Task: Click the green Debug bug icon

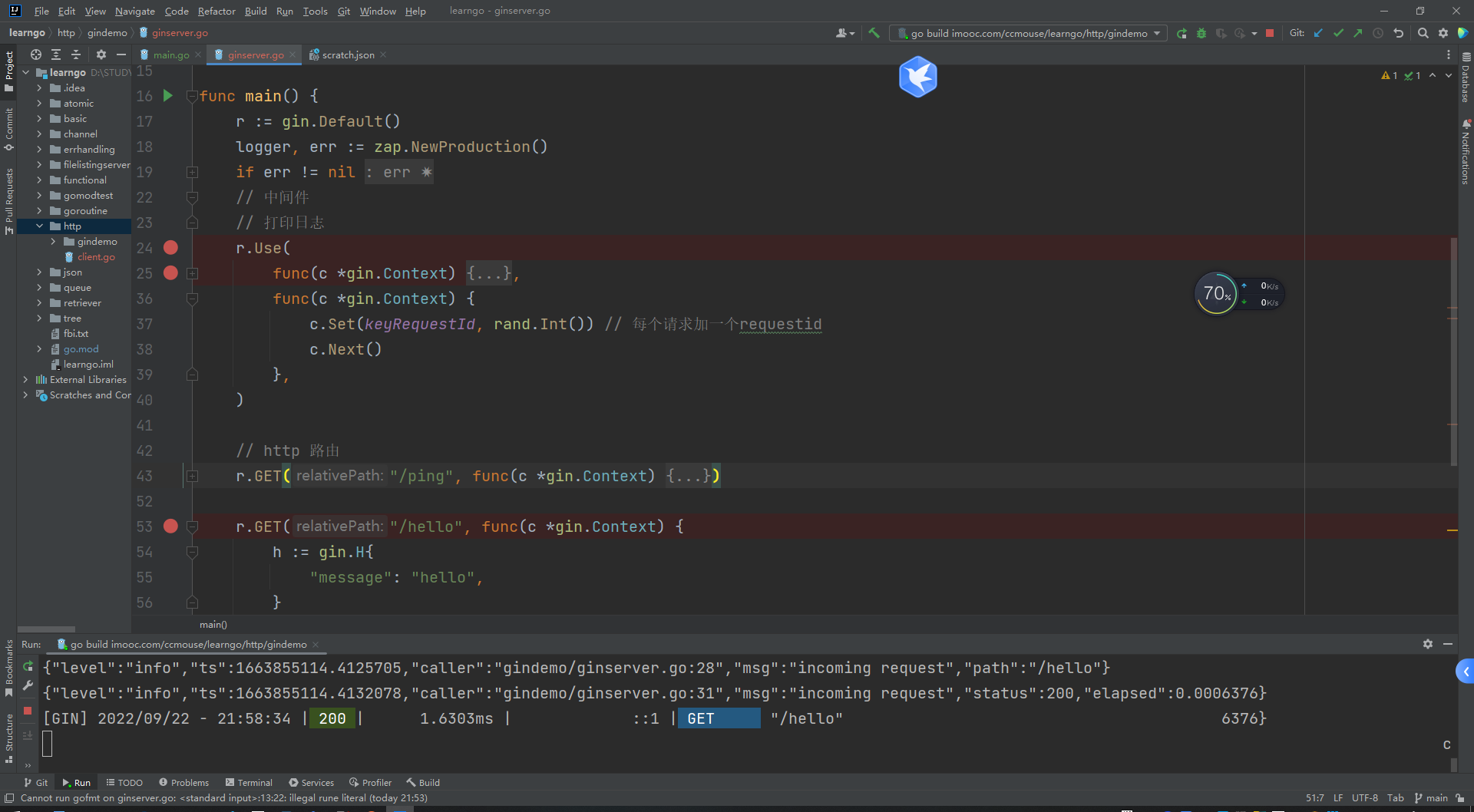Action: pyautogui.click(x=1201, y=33)
